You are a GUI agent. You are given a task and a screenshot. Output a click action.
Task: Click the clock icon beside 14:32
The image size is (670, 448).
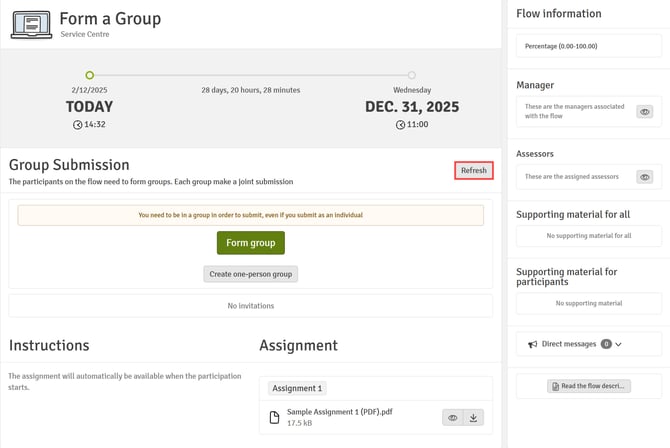[x=78, y=125]
